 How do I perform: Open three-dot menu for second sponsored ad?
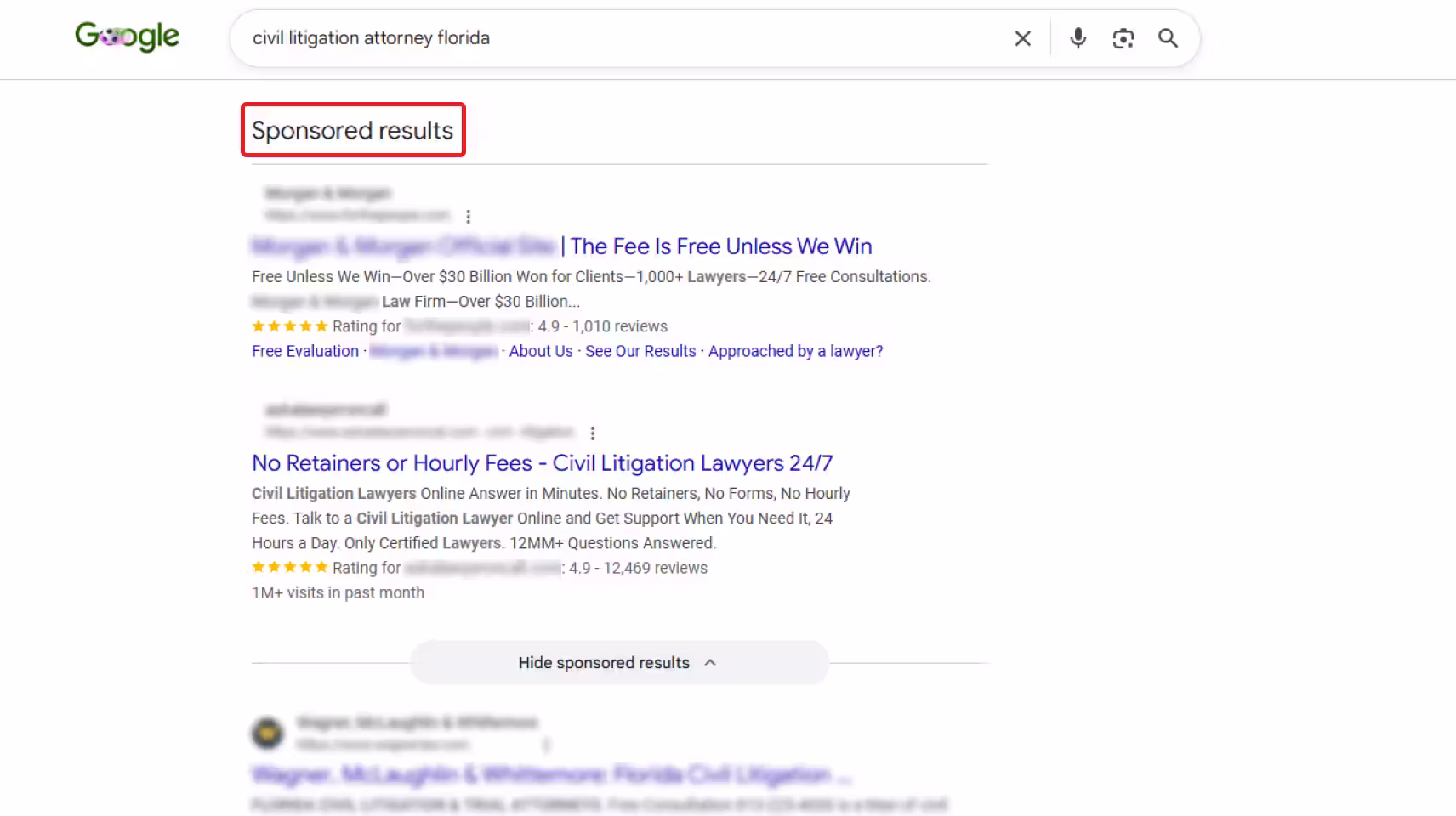tap(592, 433)
